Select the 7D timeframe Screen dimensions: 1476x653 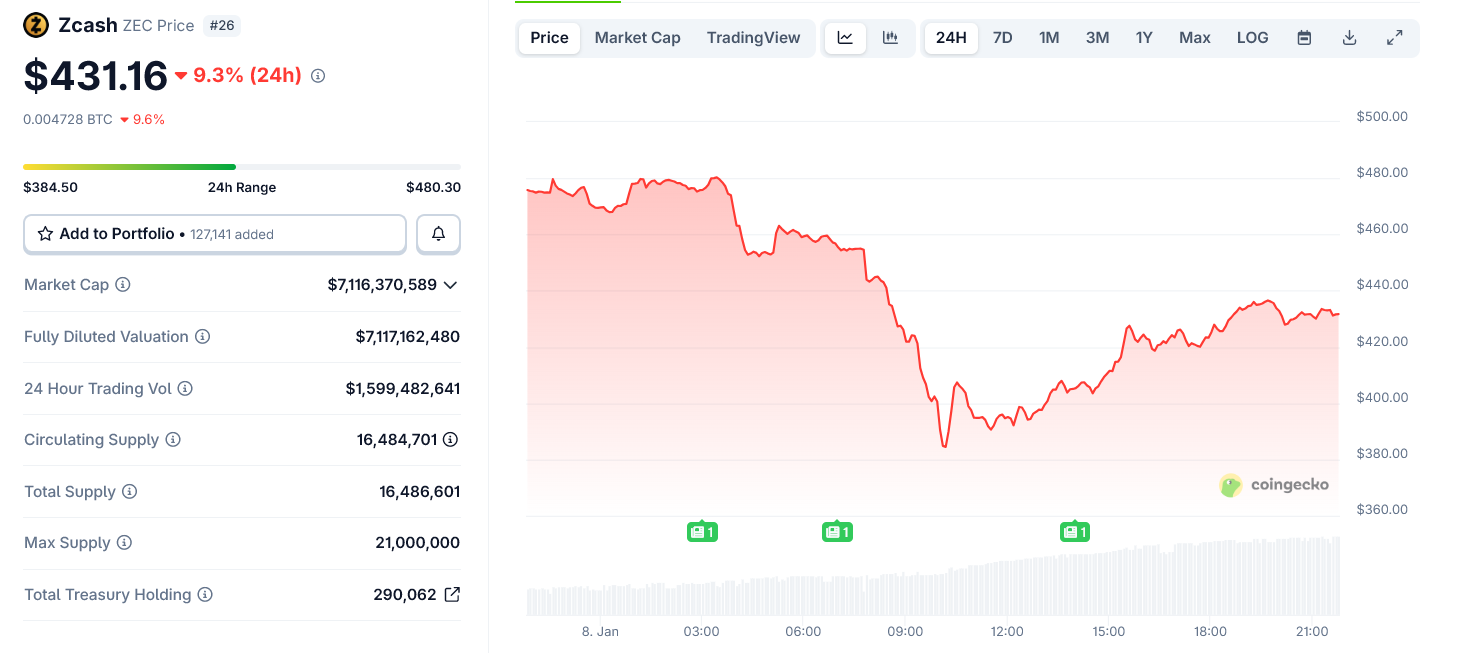point(1002,37)
